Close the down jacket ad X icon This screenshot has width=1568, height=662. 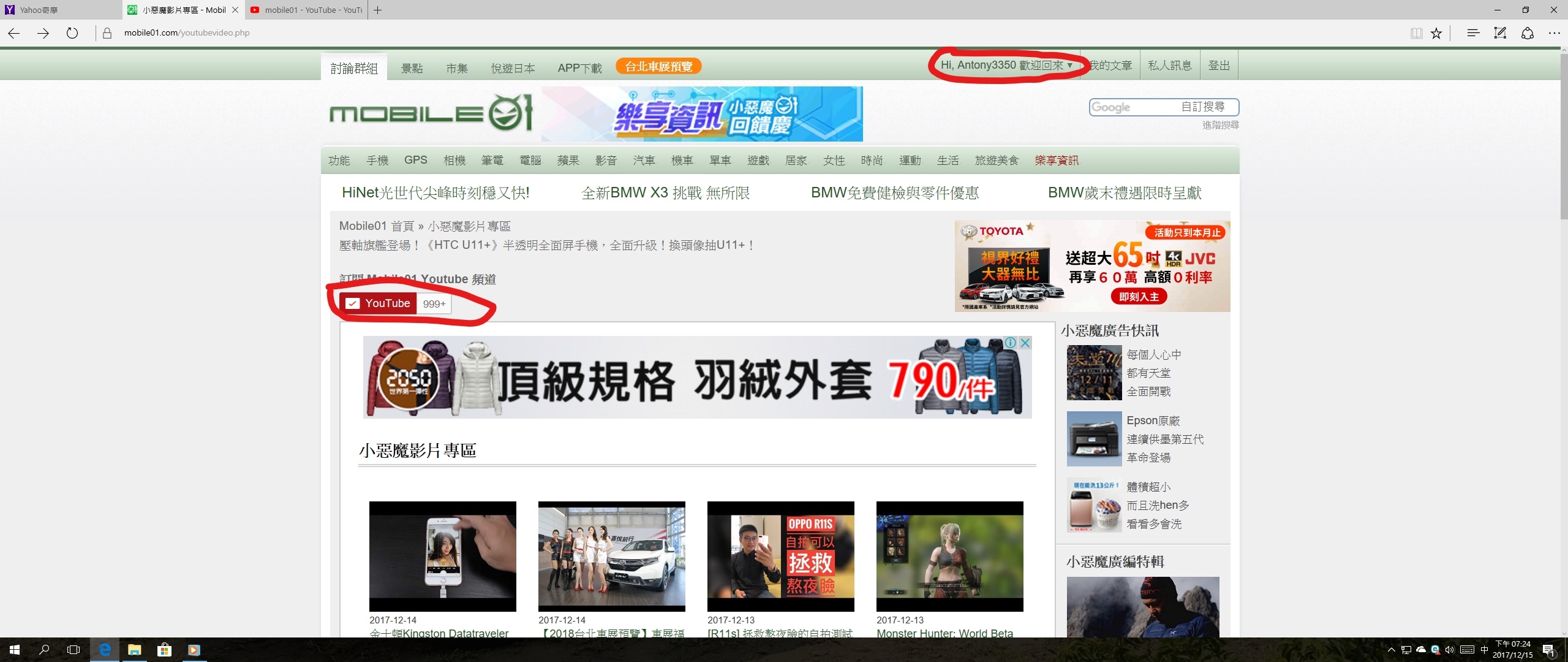point(1025,343)
